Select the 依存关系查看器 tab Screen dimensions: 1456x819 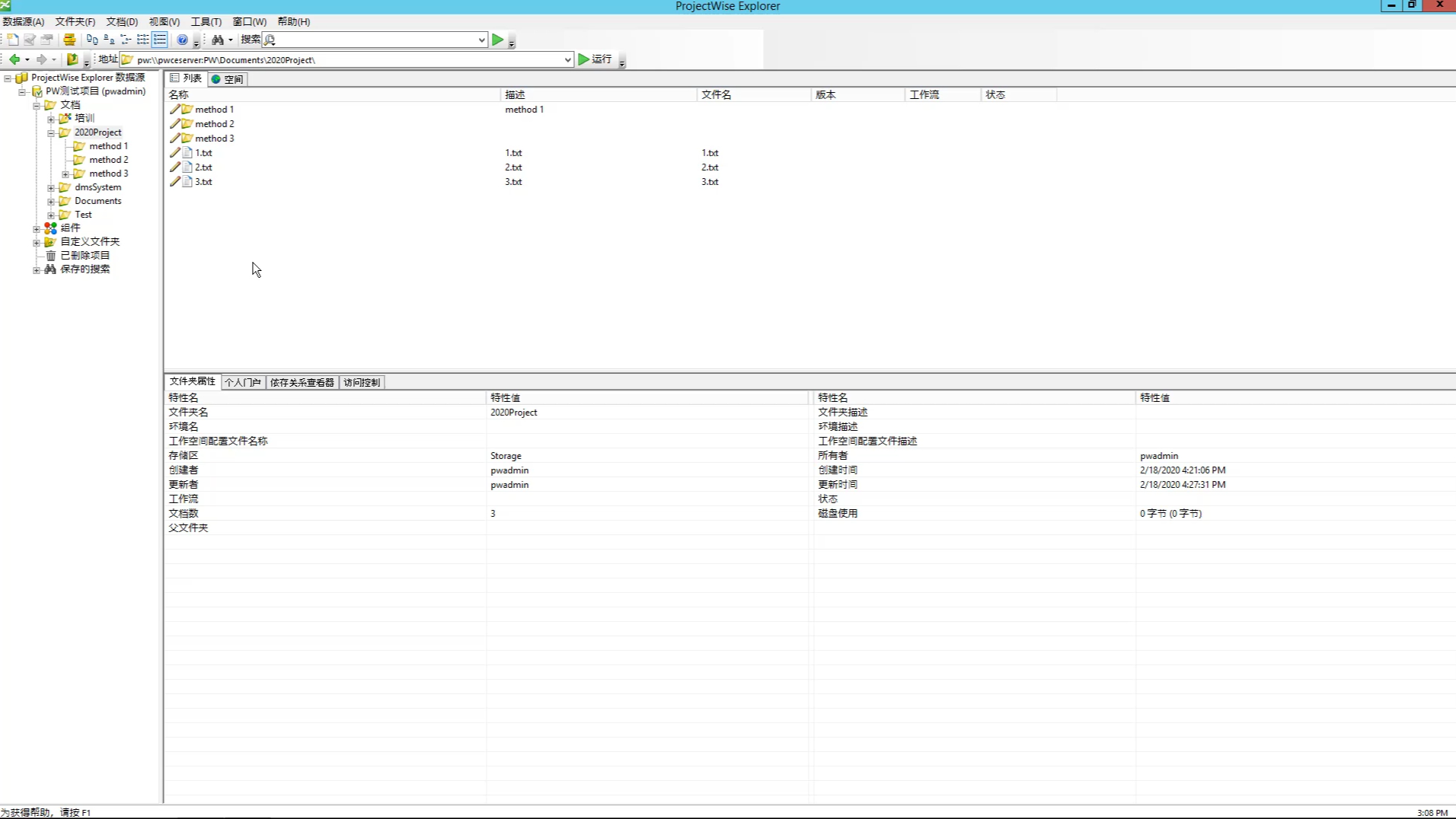[x=302, y=382]
